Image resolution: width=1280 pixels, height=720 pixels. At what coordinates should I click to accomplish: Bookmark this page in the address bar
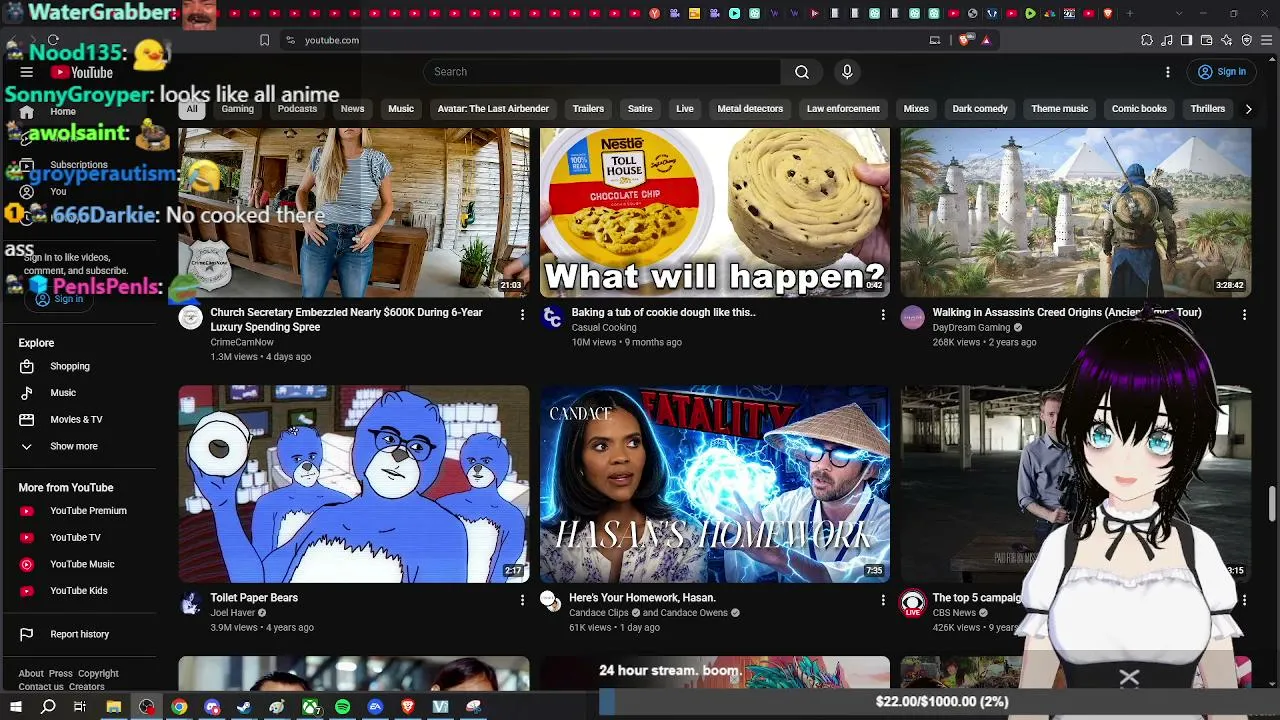pos(264,40)
